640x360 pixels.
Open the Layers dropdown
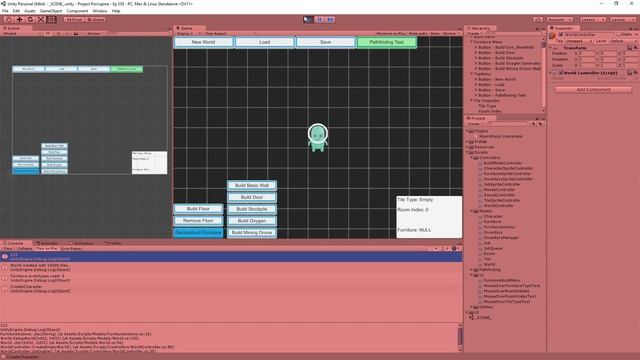(x=592, y=20)
